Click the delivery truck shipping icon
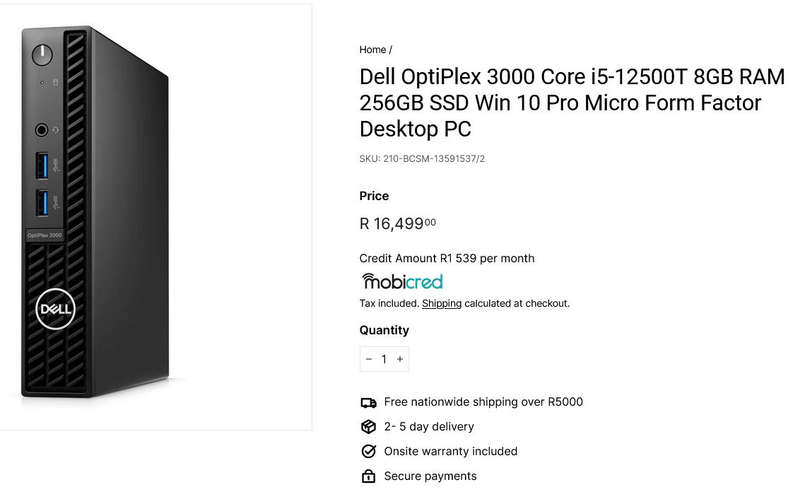Viewport: 800px width, 492px height. click(368, 403)
